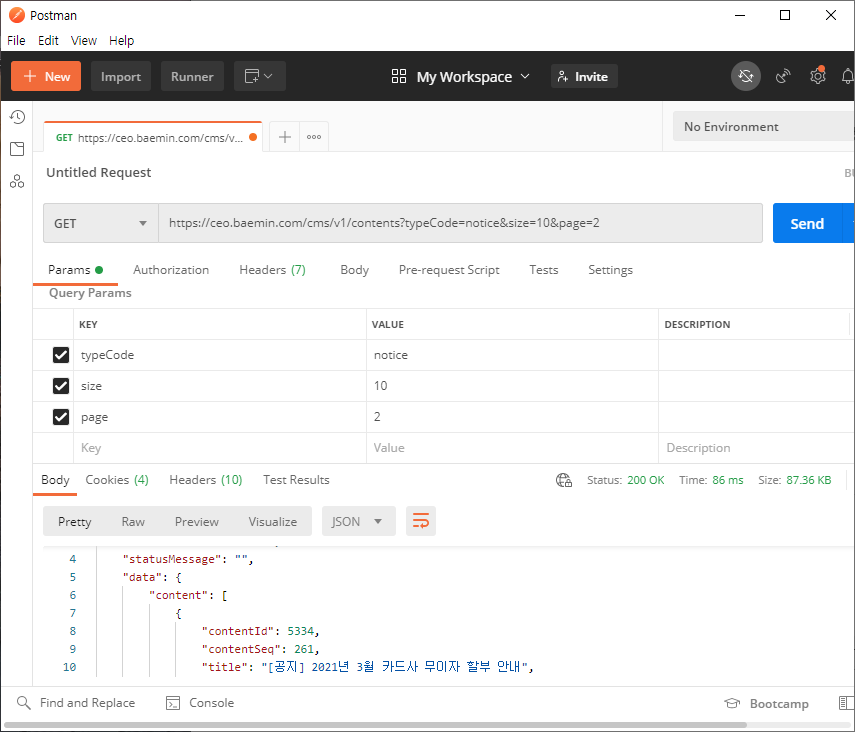This screenshot has width=855, height=732.
Task: Open the Runner
Action: pyautogui.click(x=192, y=76)
